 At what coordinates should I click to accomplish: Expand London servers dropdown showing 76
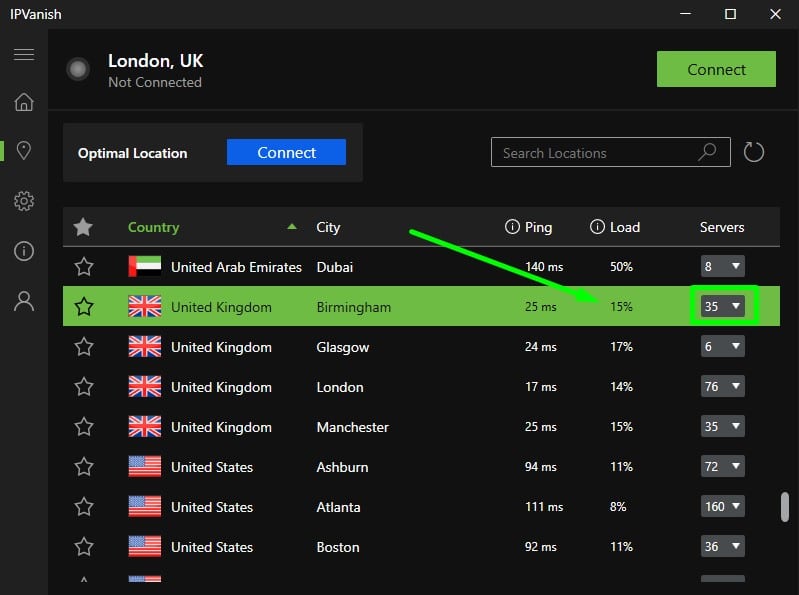723,386
